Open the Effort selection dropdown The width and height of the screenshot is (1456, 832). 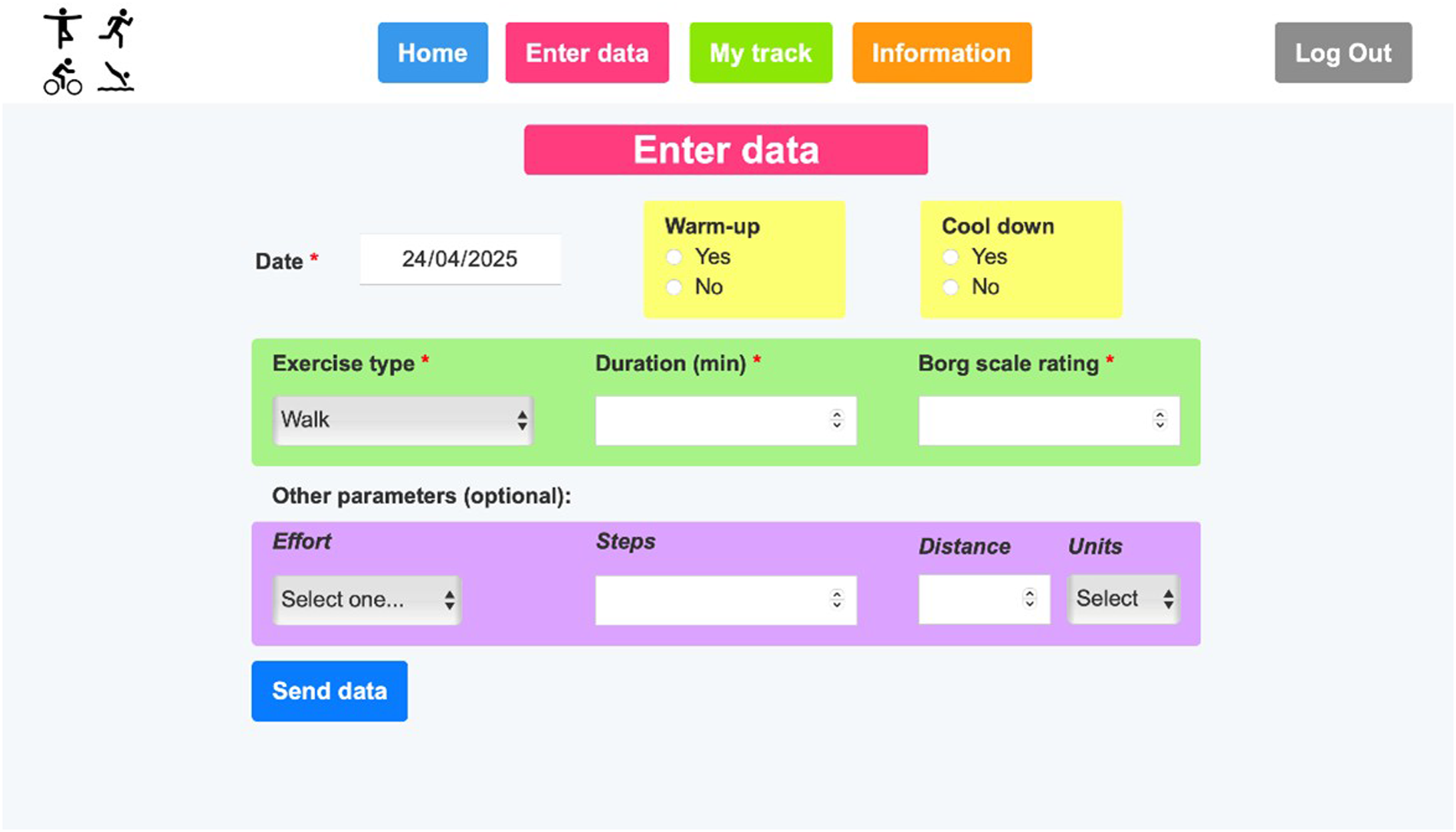pyautogui.click(x=366, y=600)
